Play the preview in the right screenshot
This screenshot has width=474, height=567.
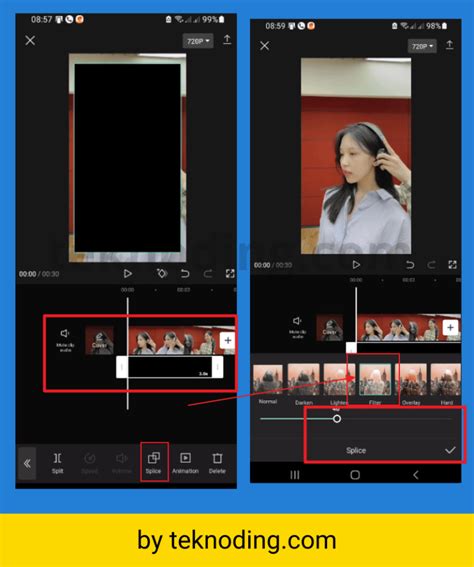point(356,265)
